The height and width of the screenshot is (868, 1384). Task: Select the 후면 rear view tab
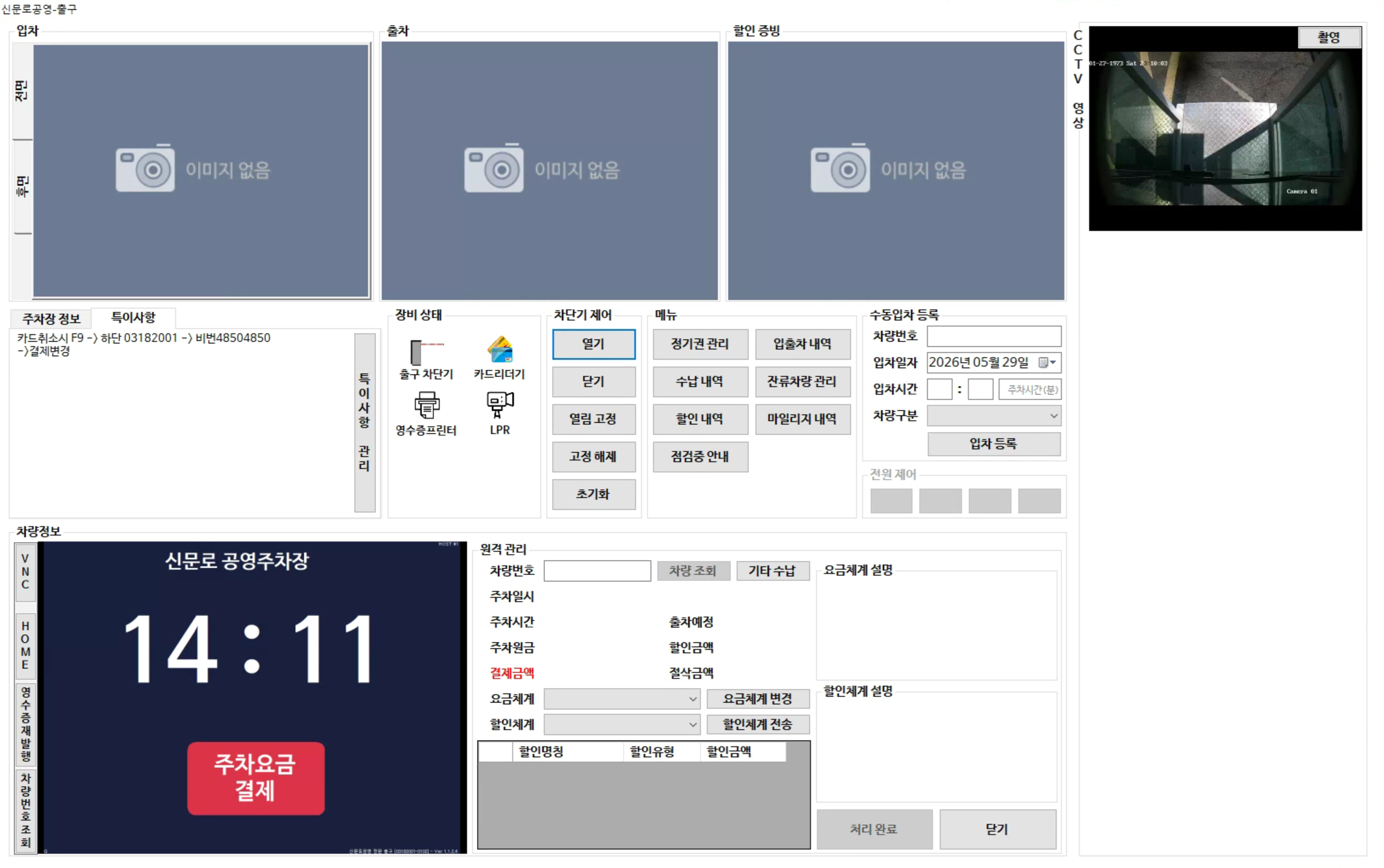tap(22, 187)
